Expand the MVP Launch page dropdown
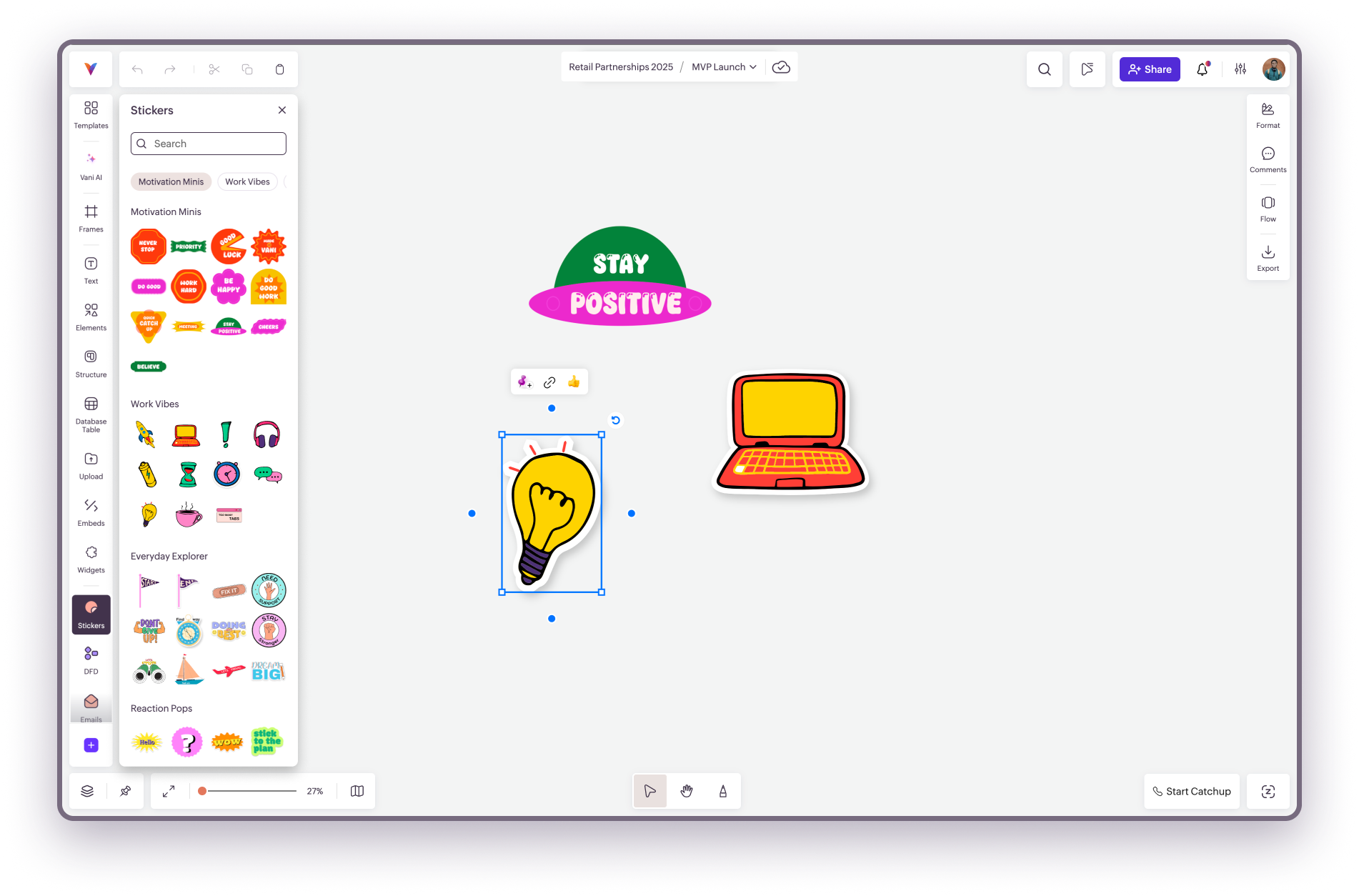 coord(724,67)
